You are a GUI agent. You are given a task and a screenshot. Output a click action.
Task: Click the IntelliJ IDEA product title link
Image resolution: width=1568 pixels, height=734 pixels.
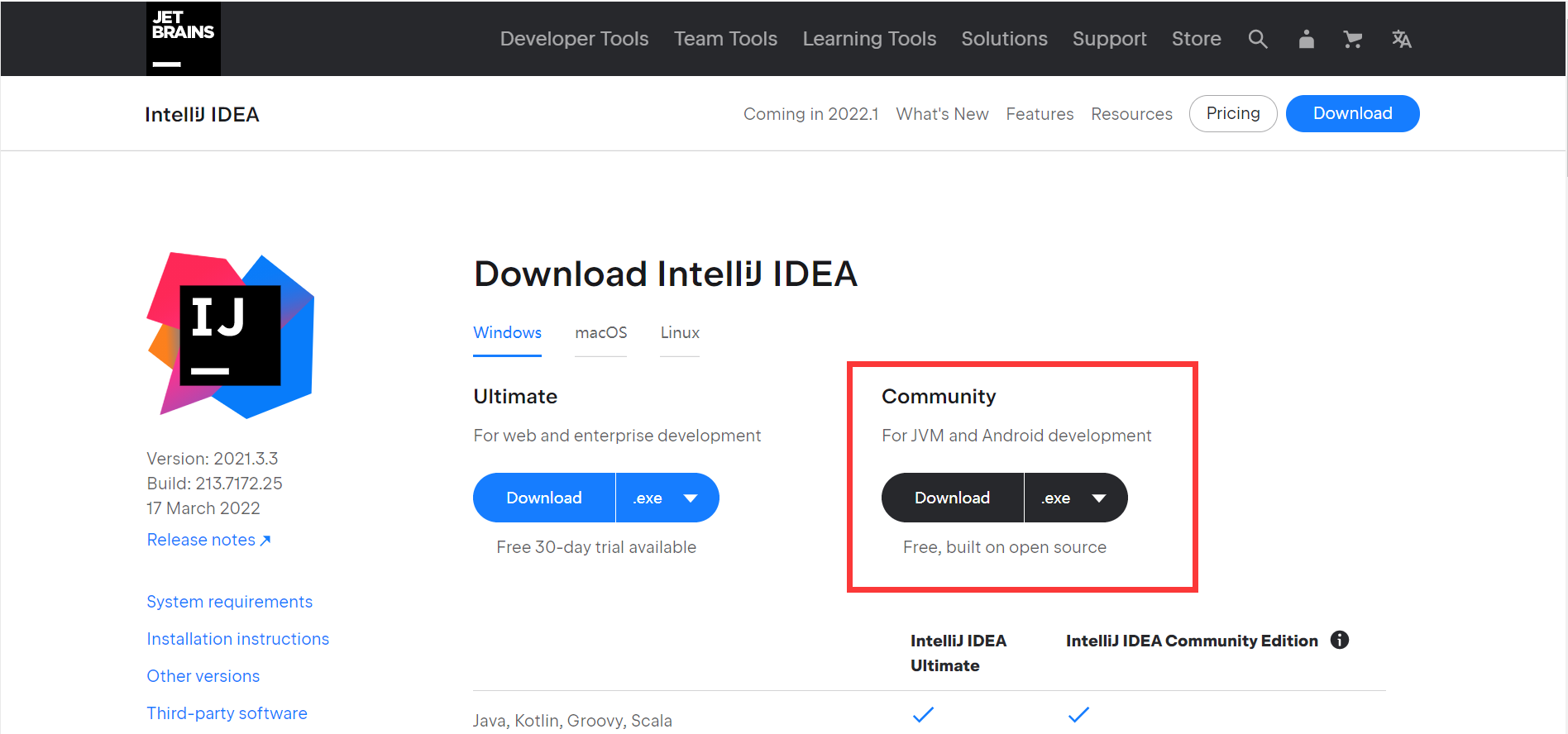pos(202,114)
